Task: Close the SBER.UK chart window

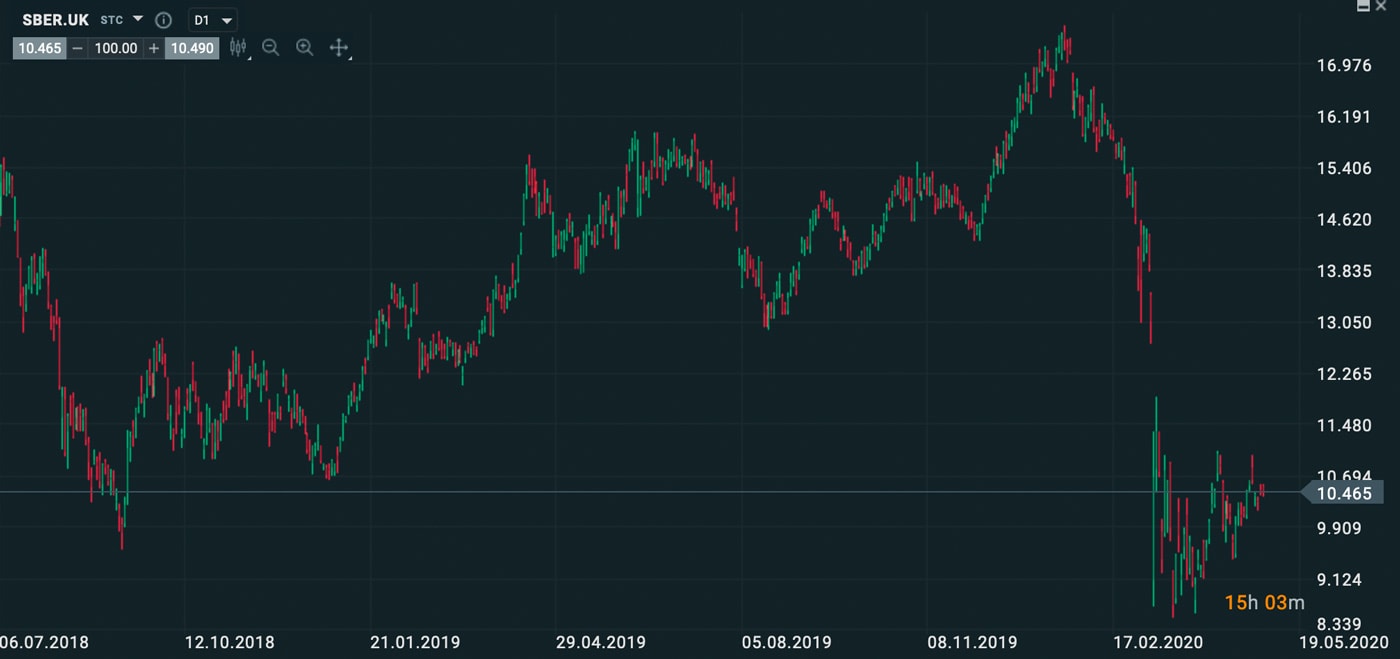Action: coord(1381,6)
